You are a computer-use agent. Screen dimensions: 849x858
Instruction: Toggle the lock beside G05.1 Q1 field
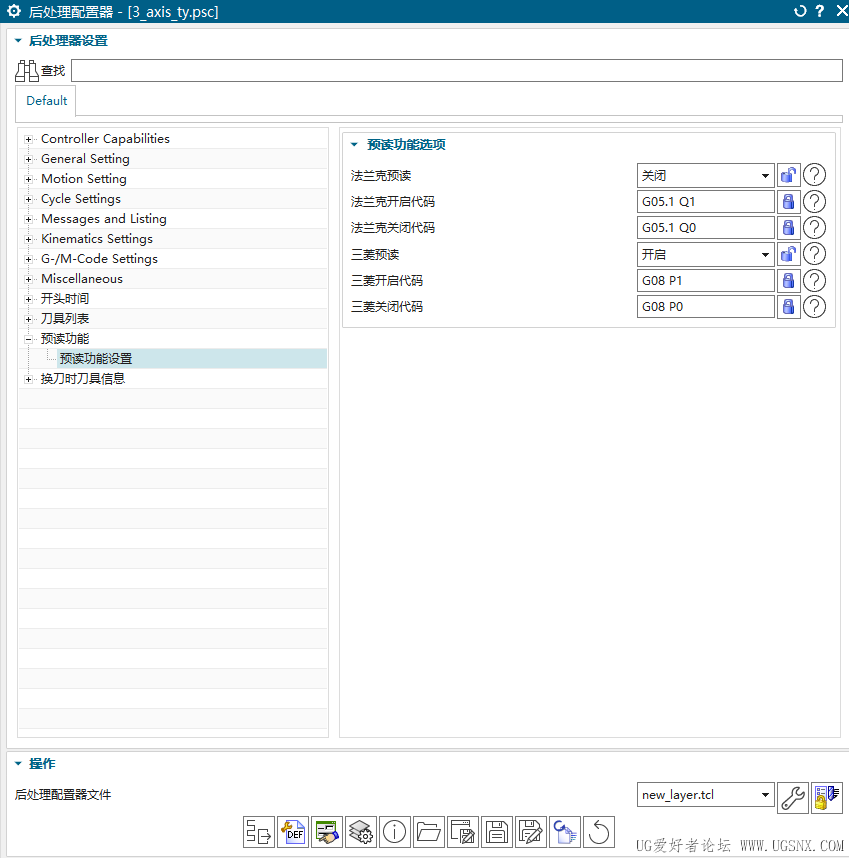coord(788,202)
